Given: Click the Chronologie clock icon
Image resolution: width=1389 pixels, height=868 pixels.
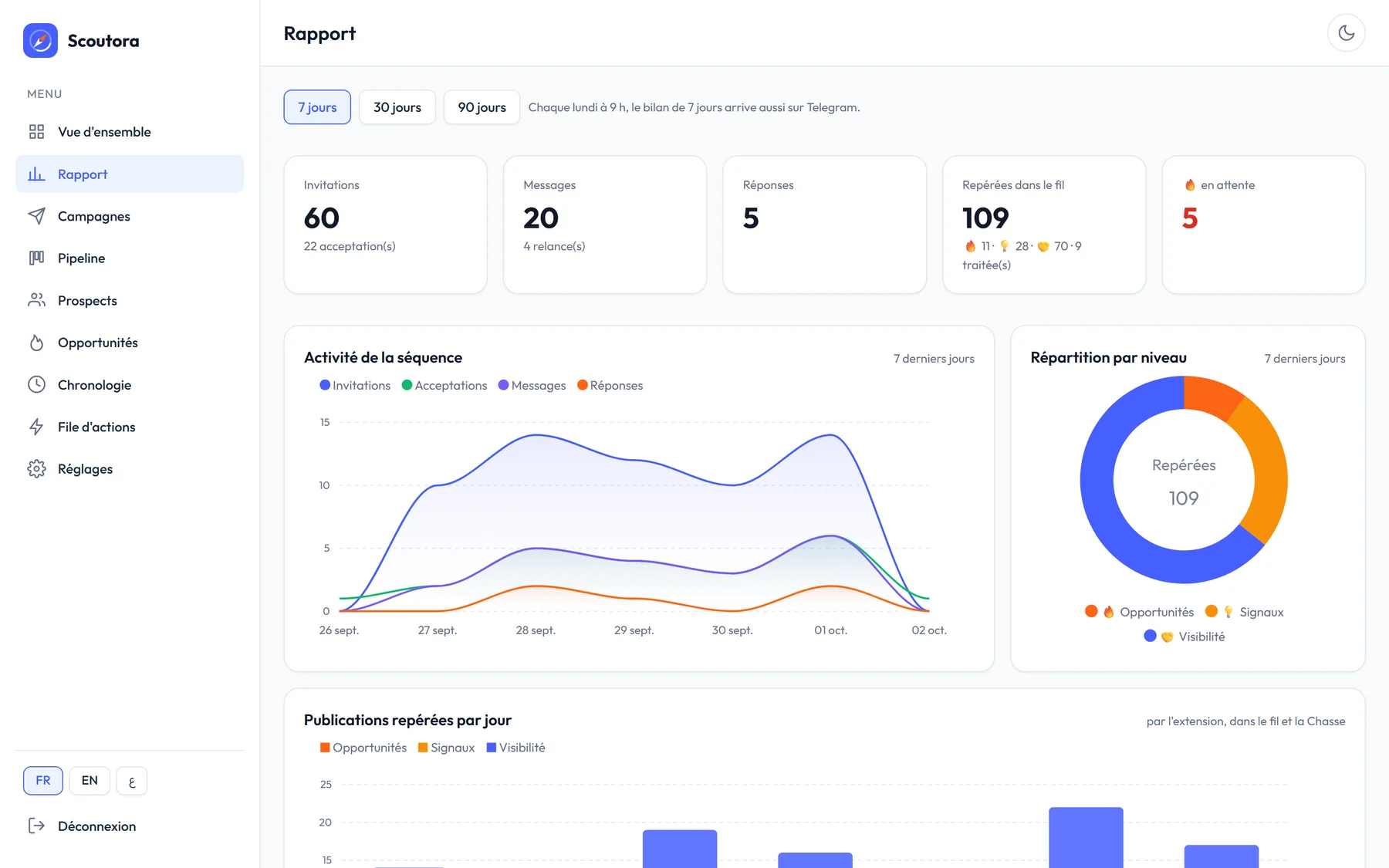Looking at the screenshot, I should pyautogui.click(x=36, y=384).
